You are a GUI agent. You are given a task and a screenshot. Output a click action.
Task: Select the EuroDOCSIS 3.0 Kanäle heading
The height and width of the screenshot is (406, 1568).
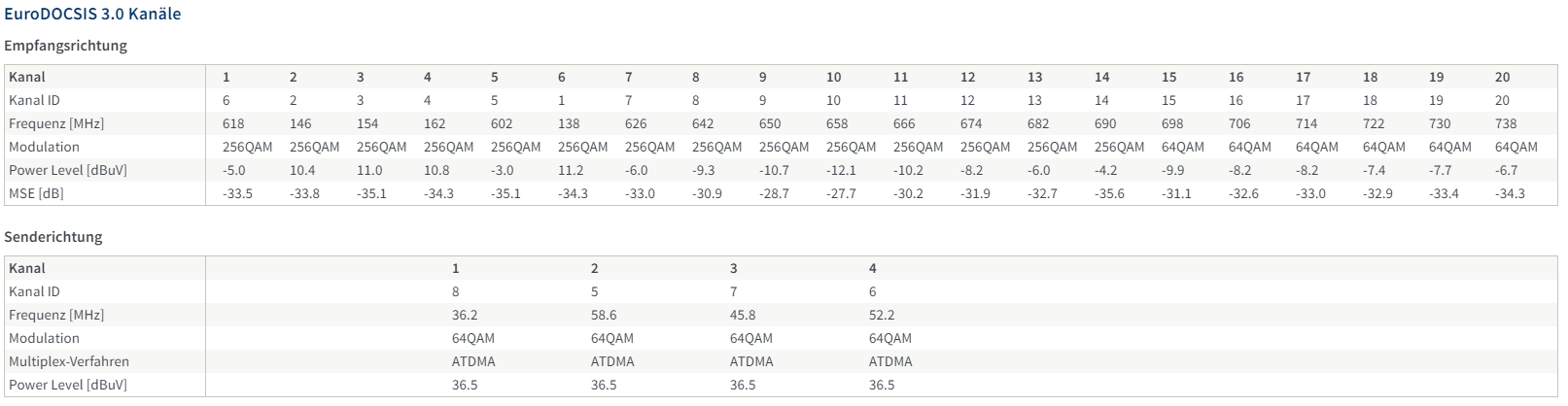click(x=92, y=15)
